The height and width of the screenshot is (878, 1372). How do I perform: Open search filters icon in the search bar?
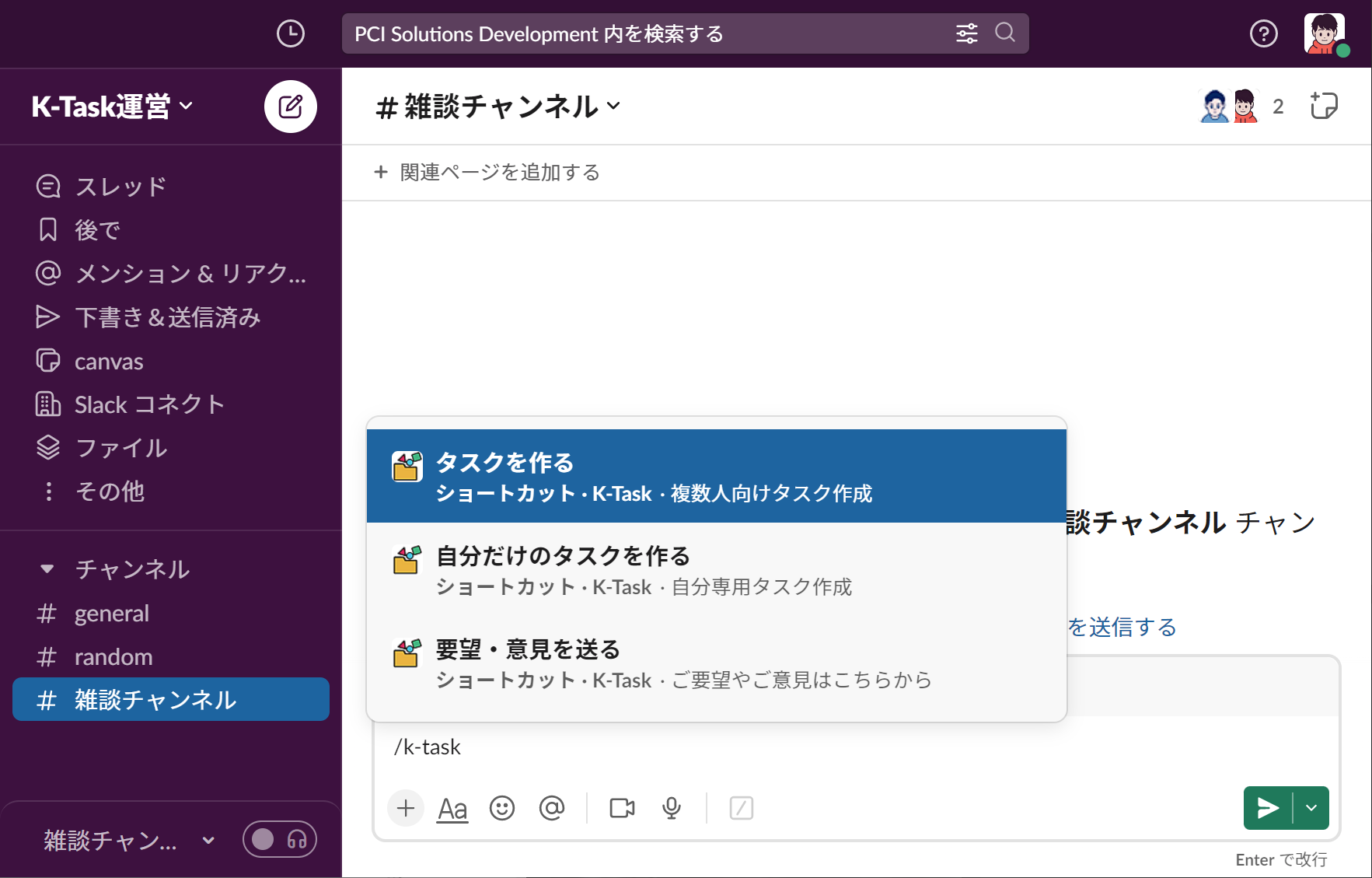966,33
